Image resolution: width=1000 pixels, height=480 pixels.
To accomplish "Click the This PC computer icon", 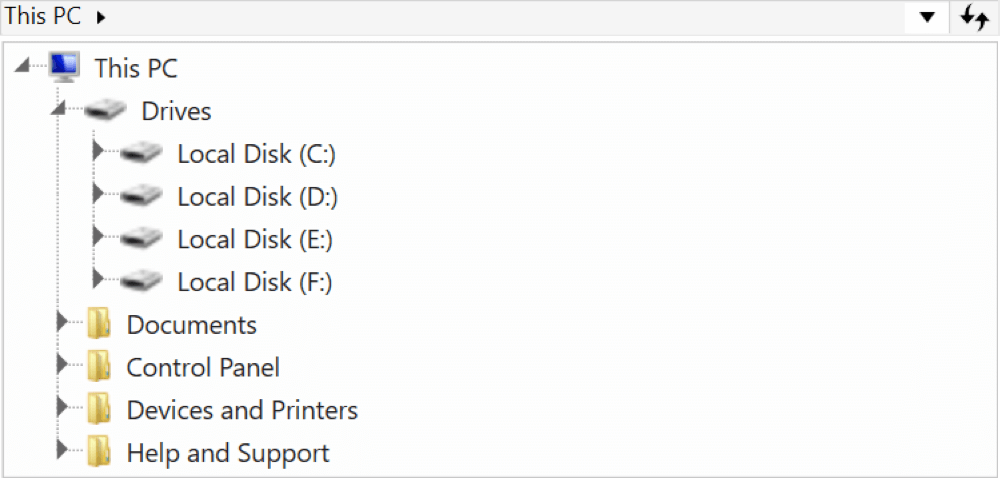I will tap(64, 67).
